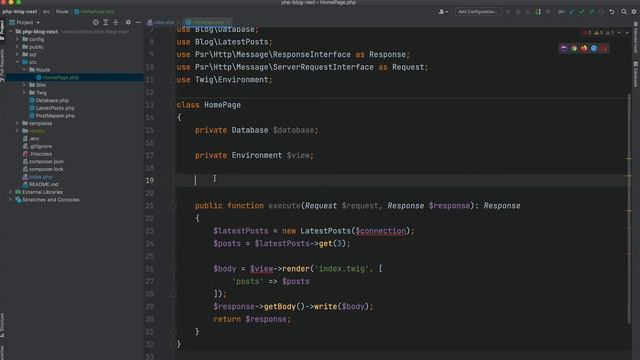Viewport: 640px width, 360px height.
Task: Click class name HomePage in editor
Action: click(x=222, y=105)
